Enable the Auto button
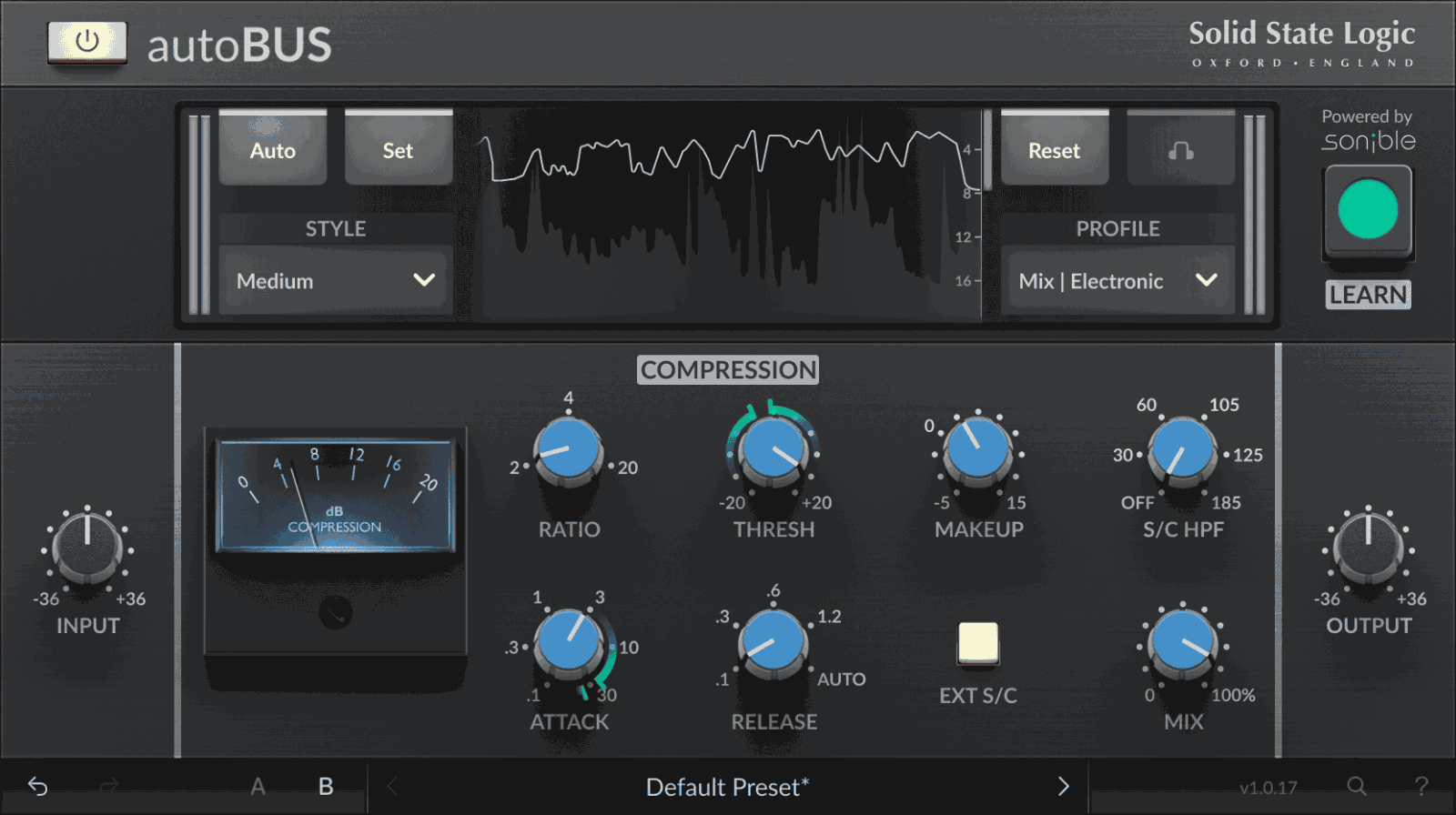Screen dimensions: 1456x815 coord(272,149)
